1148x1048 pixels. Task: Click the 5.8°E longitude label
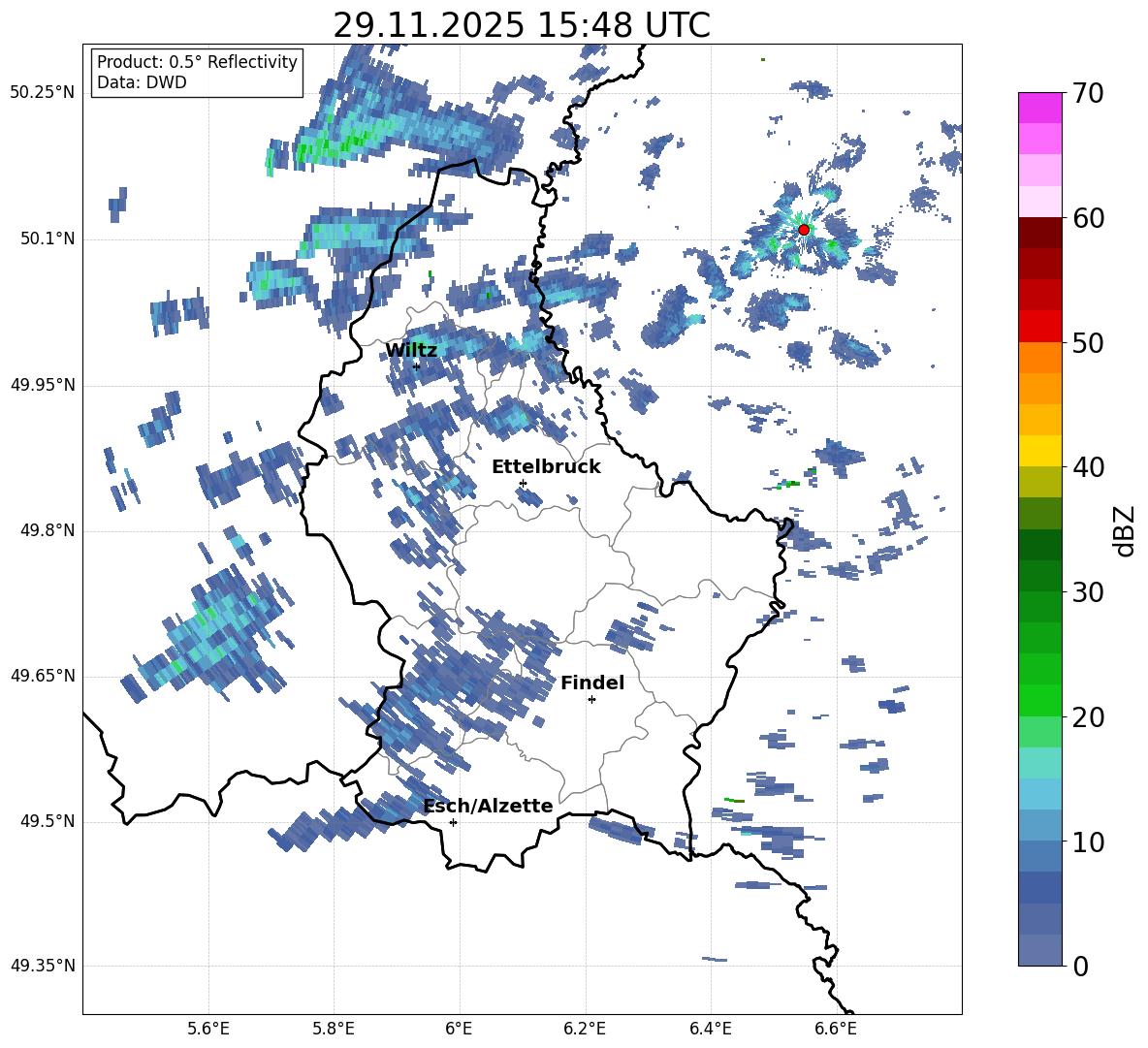334,1030
